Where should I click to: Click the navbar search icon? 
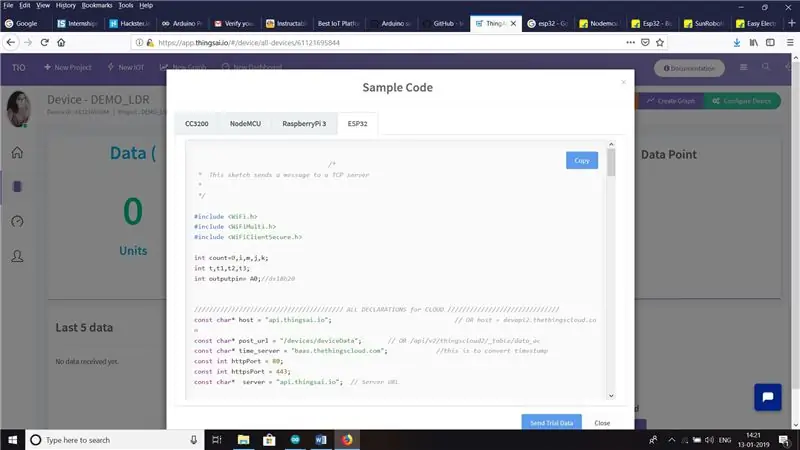[x=766, y=67]
